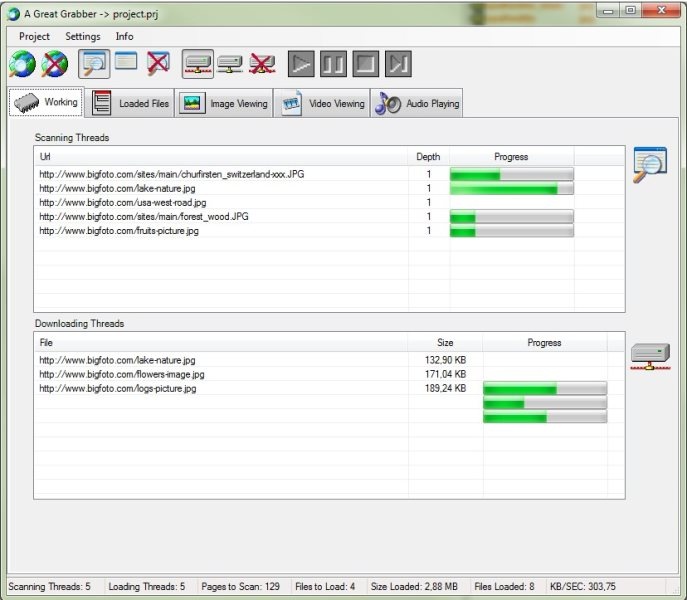This screenshot has width=687, height=600.
Task: Click Downloading Threads Progress column header
Action: [x=545, y=342]
